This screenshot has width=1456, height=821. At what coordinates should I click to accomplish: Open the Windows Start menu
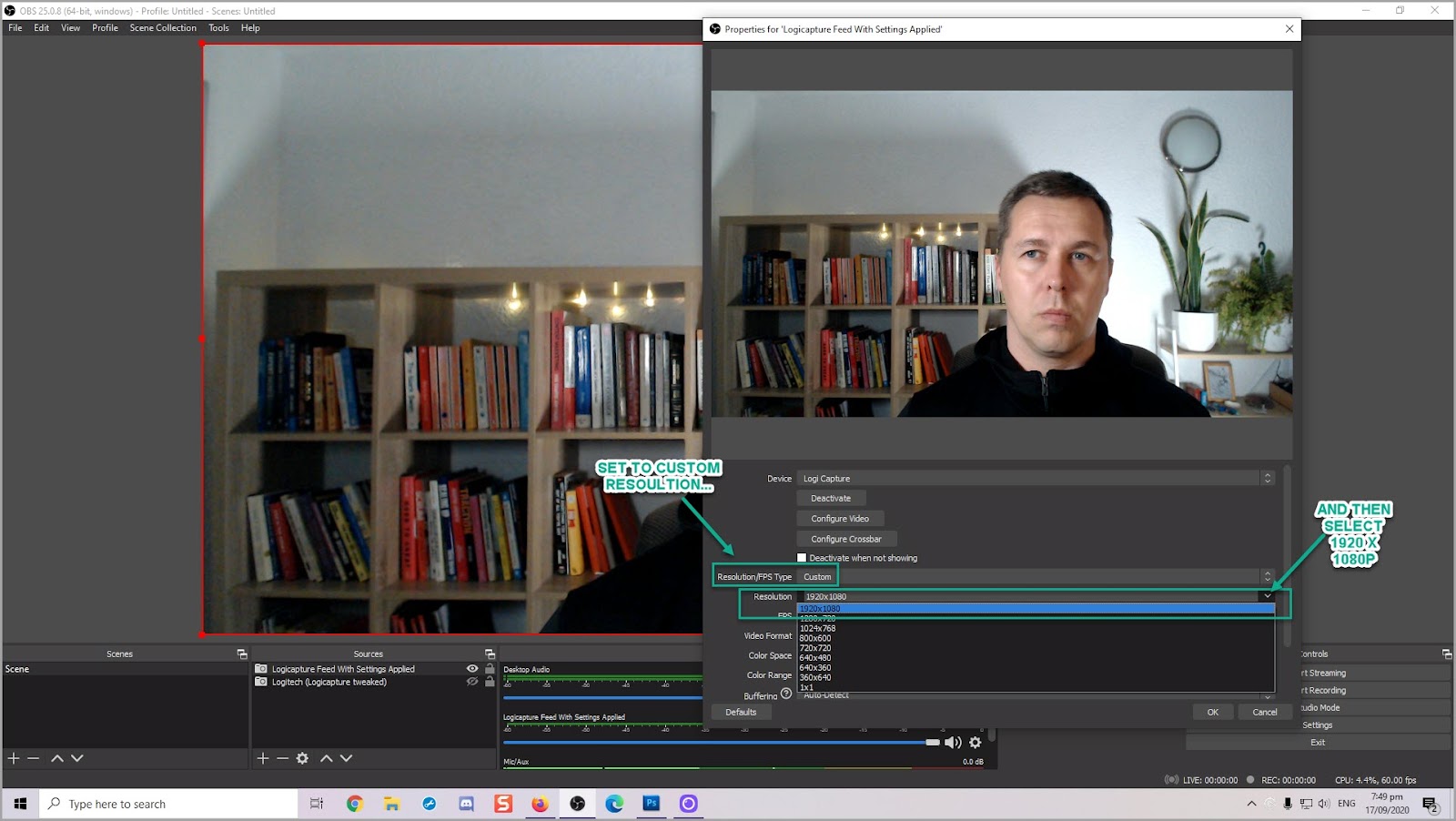coord(20,804)
